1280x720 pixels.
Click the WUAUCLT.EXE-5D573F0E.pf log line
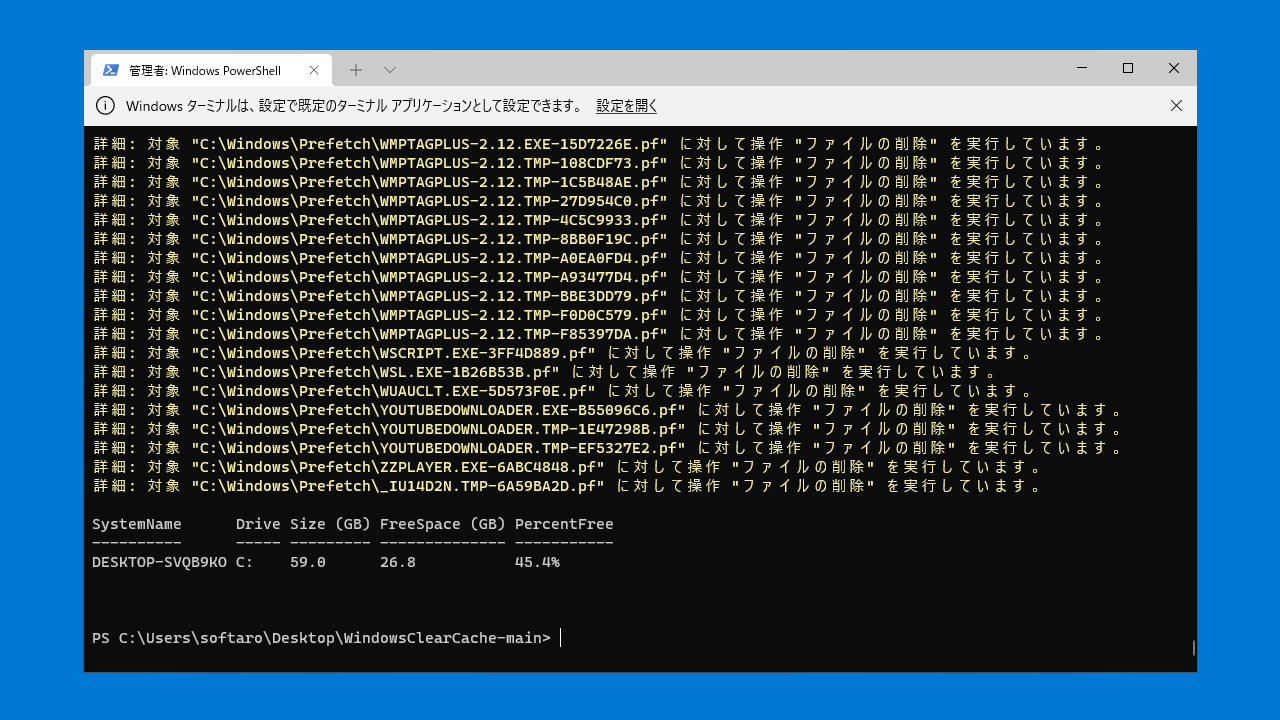pos(562,391)
